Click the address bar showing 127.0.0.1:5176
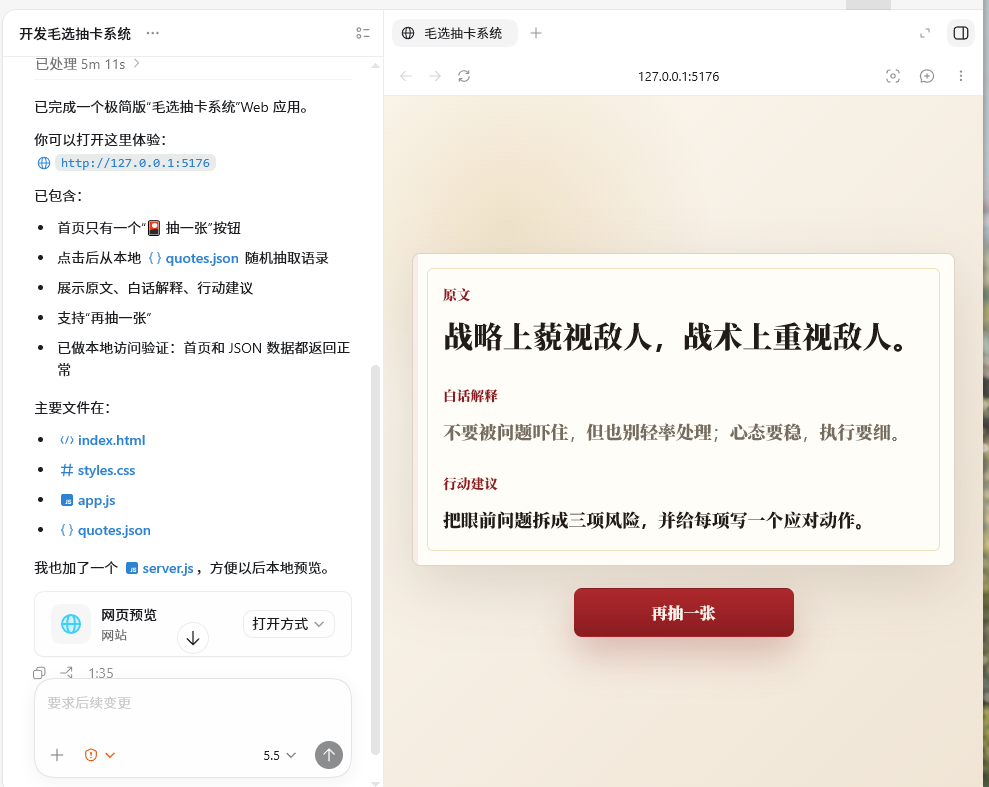989x787 pixels. [678, 76]
